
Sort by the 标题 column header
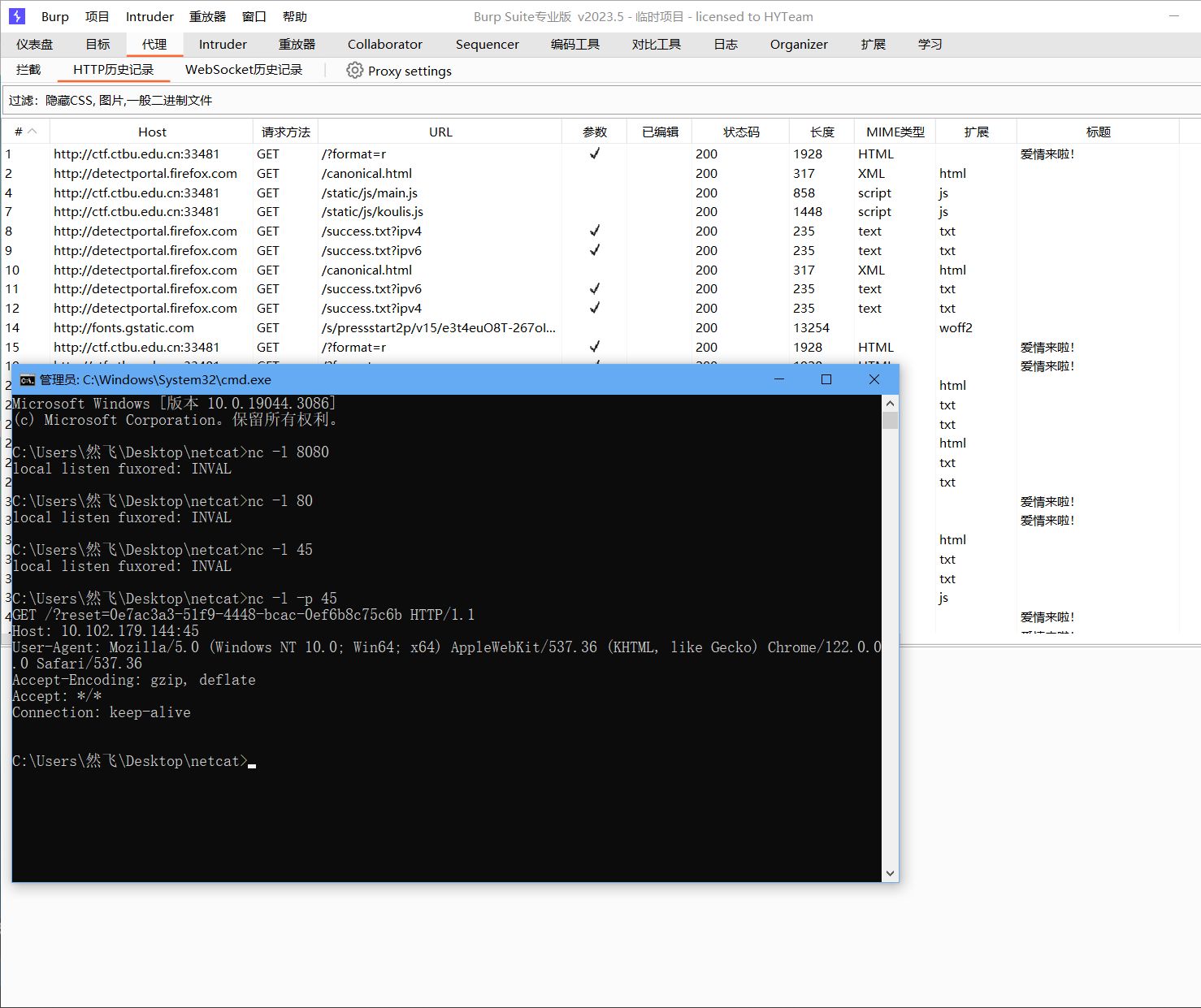coord(1099,132)
